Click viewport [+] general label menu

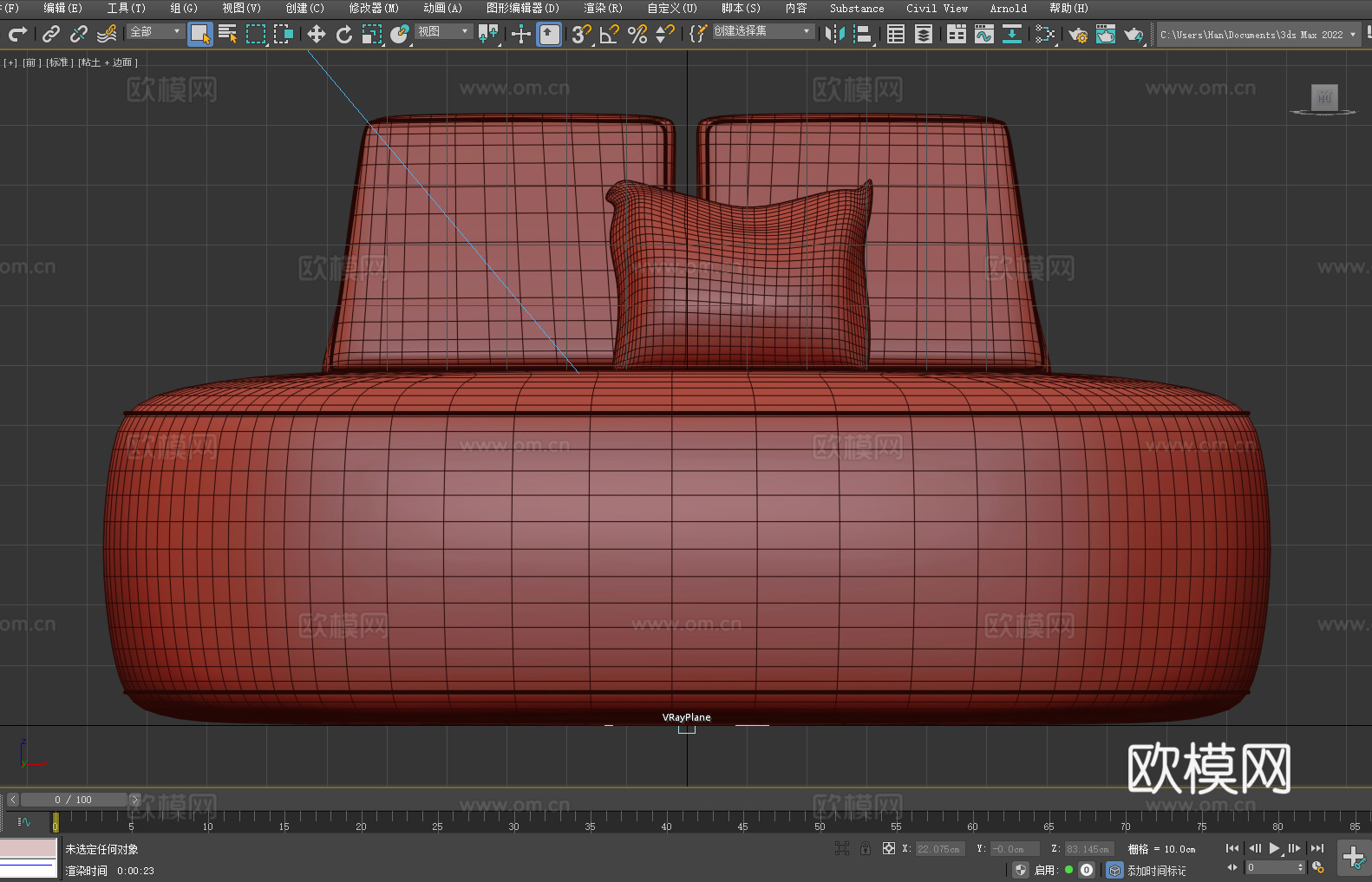click(10, 62)
